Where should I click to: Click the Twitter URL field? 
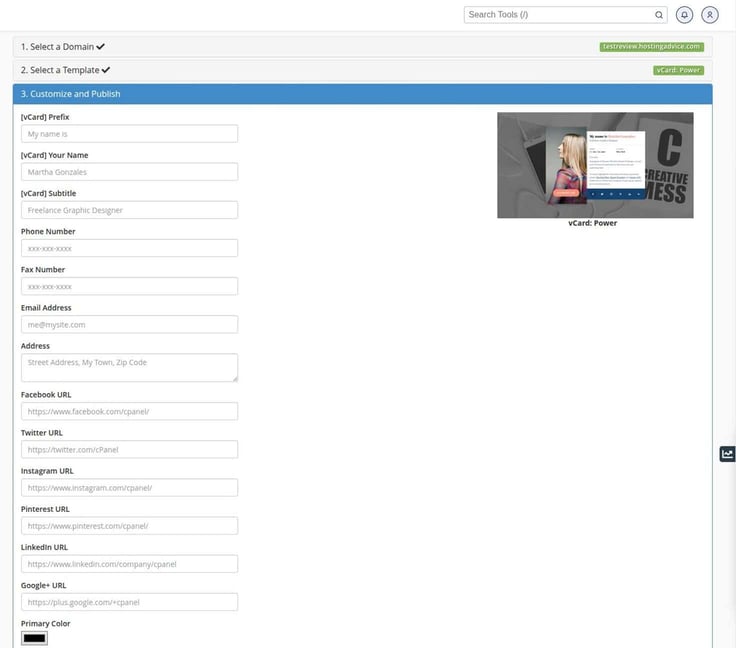(x=129, y=450)
